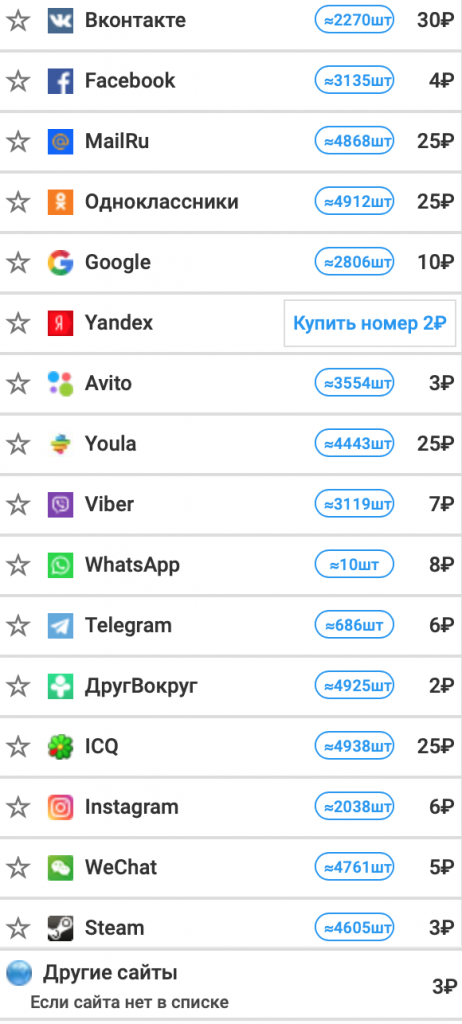The width and height of the screenshot is (462, 1024).
Task: Select the Youla service row
Action: 231,444
